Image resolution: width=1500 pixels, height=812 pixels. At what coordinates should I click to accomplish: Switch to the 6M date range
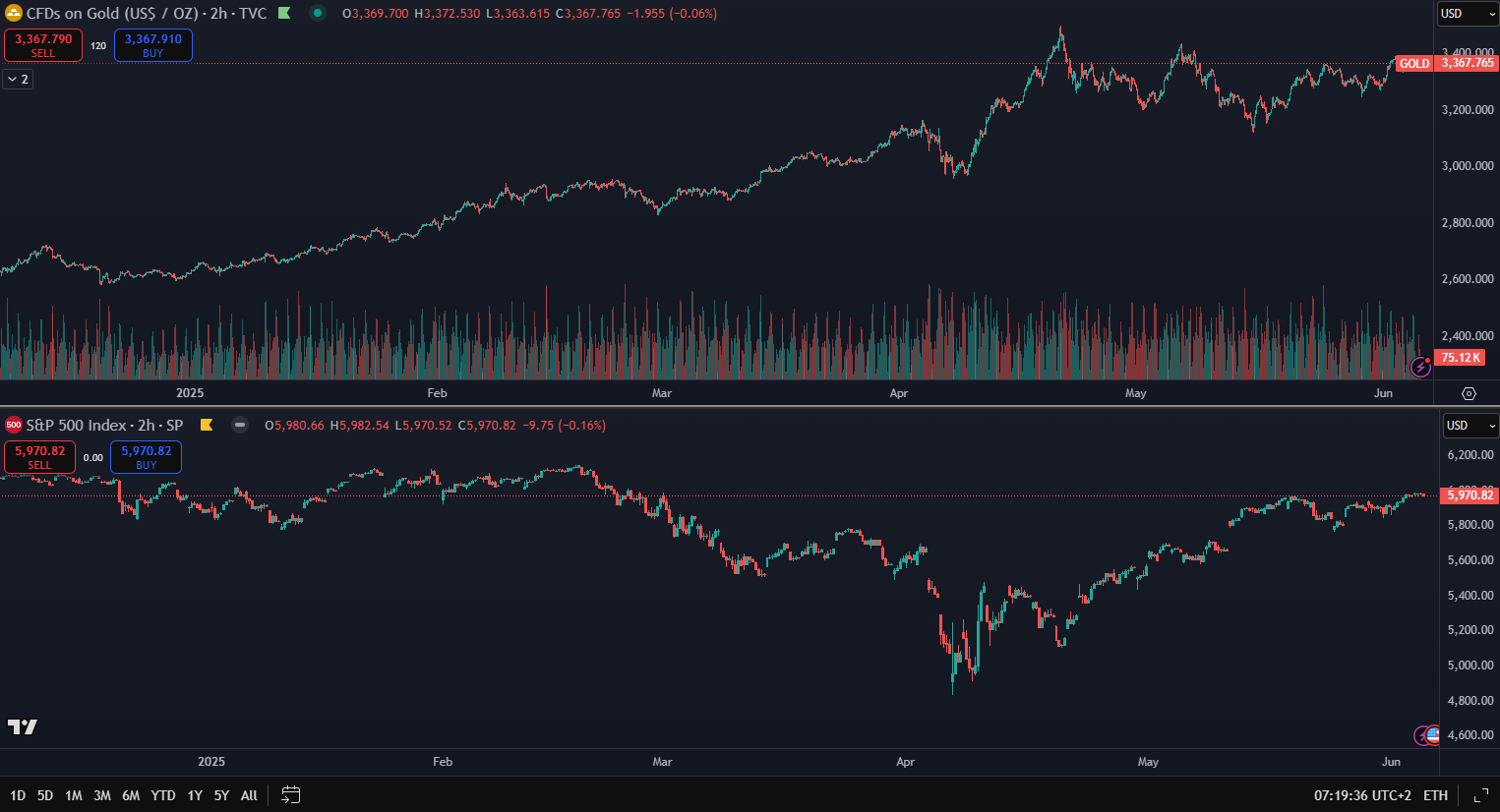pyautogui.click(x=131, y=795)
